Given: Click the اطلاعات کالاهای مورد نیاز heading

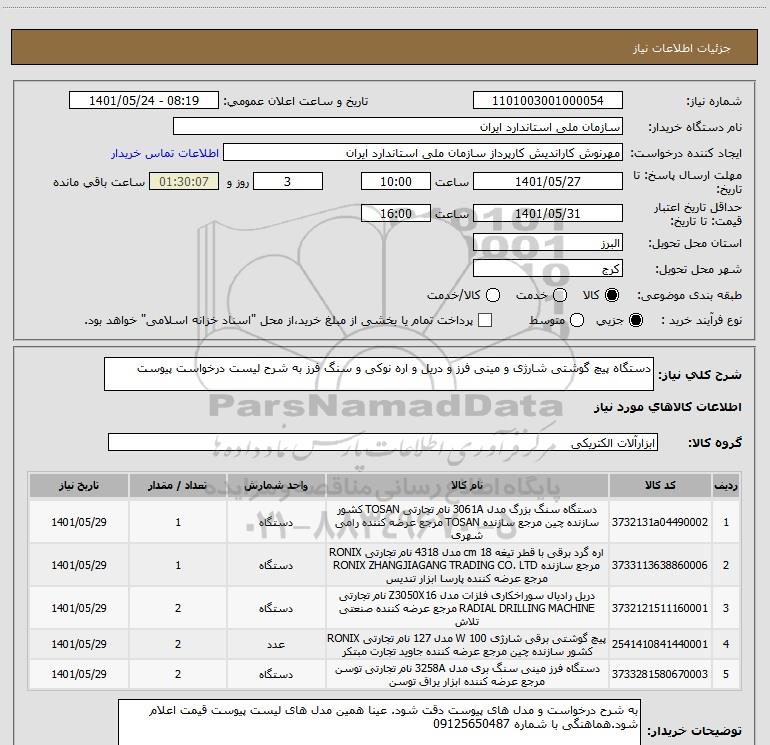Looking at the screenshot, I should tap(668, 407).
